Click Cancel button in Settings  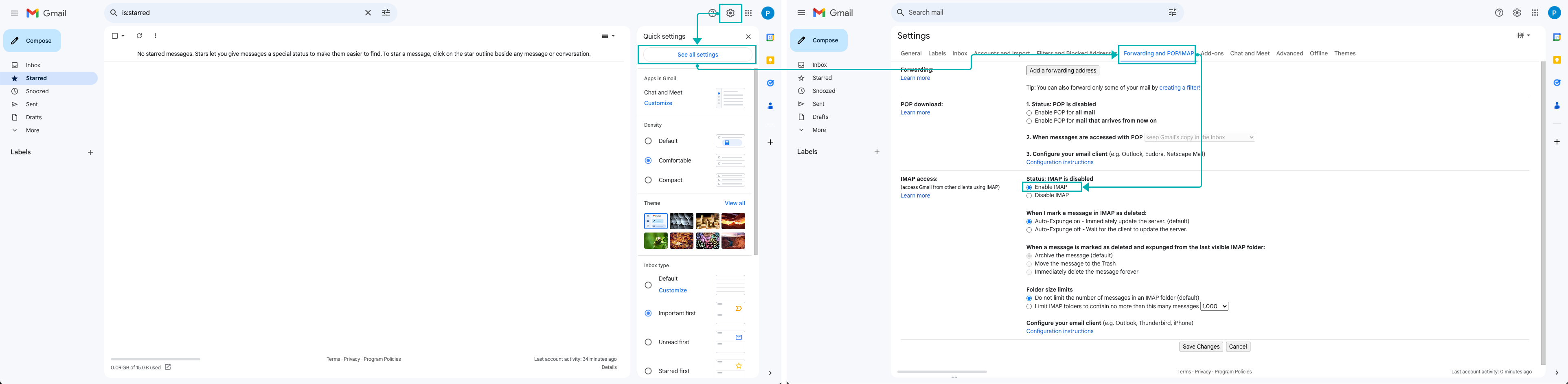[x=1237, y=347]
